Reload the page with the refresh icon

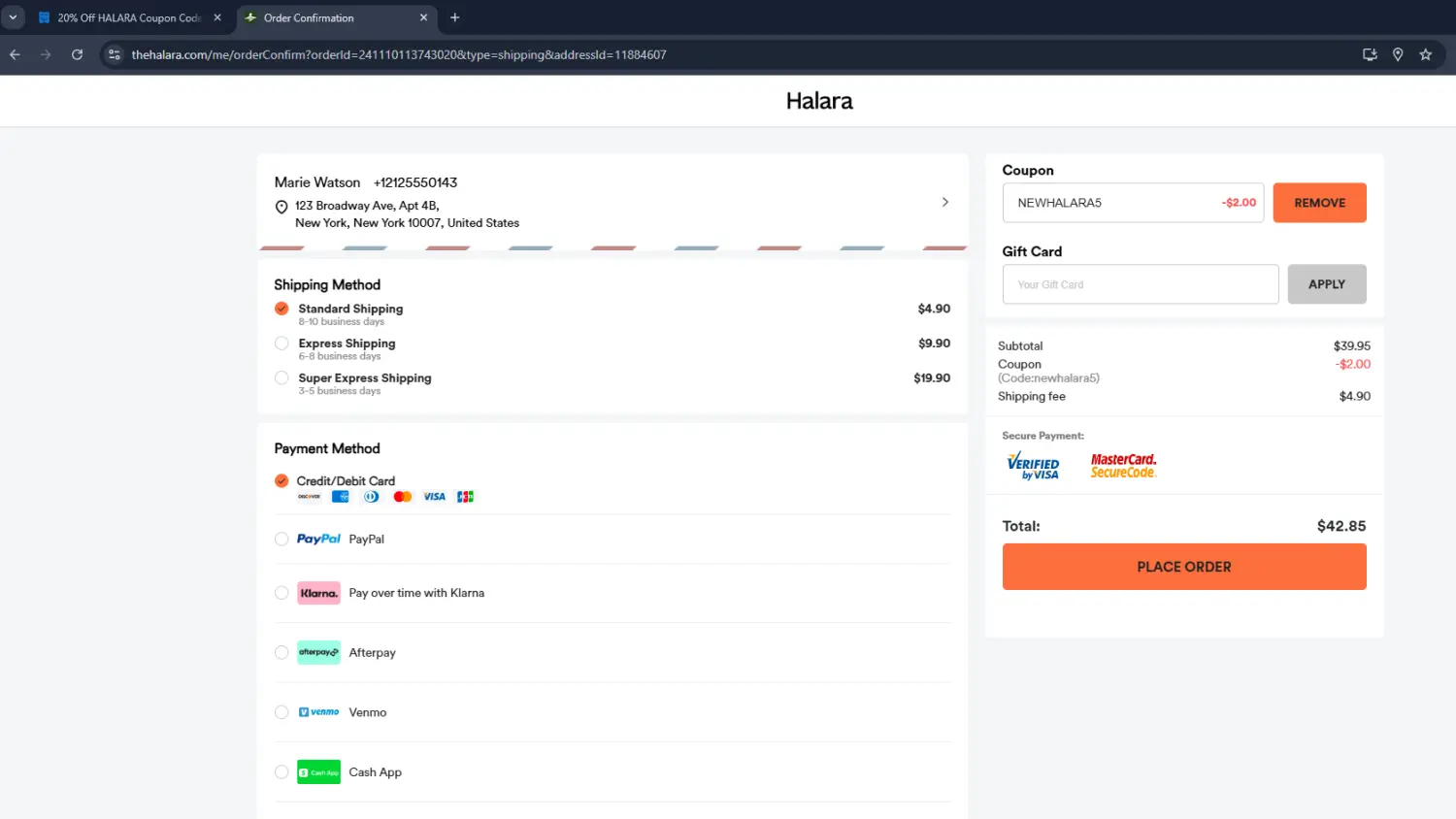coord(77,55)
